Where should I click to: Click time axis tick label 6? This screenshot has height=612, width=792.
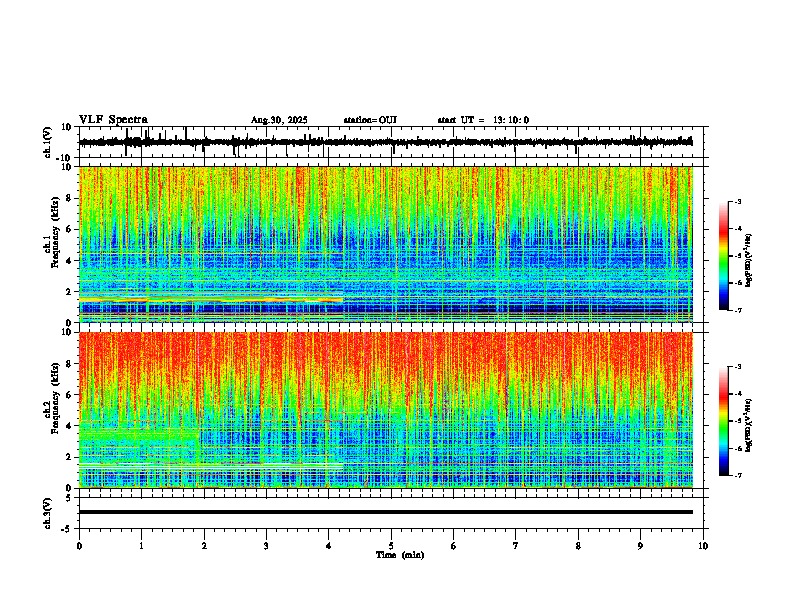point(454,546)
